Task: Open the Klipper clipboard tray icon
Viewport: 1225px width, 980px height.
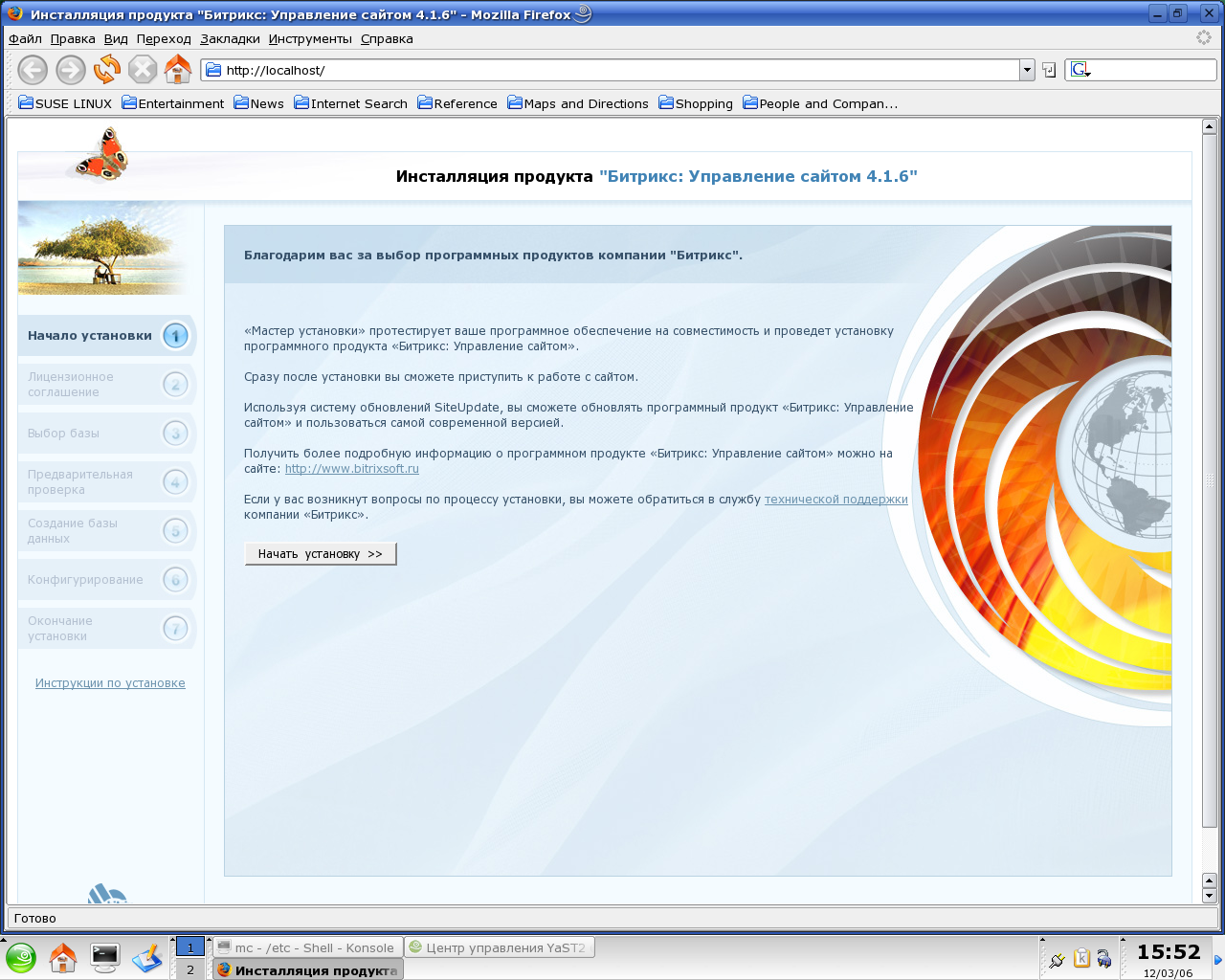Action: (x=1081, y=958)
